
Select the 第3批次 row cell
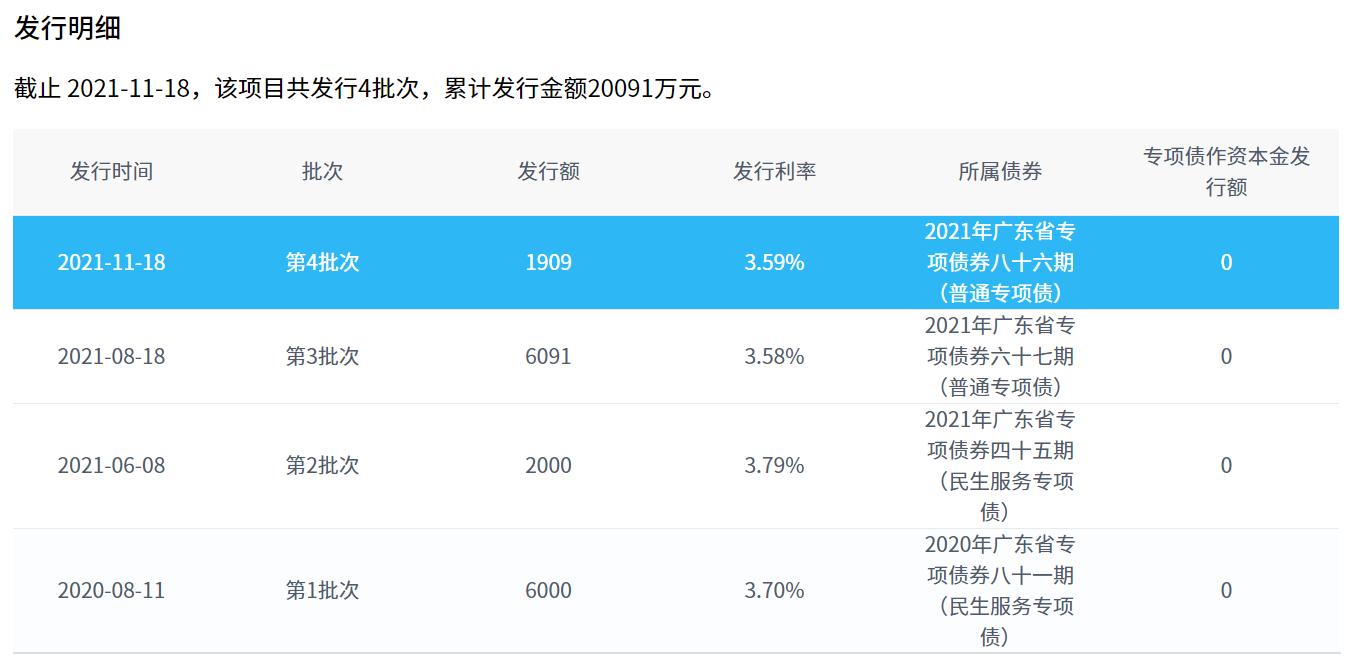(x=322, y=356)
